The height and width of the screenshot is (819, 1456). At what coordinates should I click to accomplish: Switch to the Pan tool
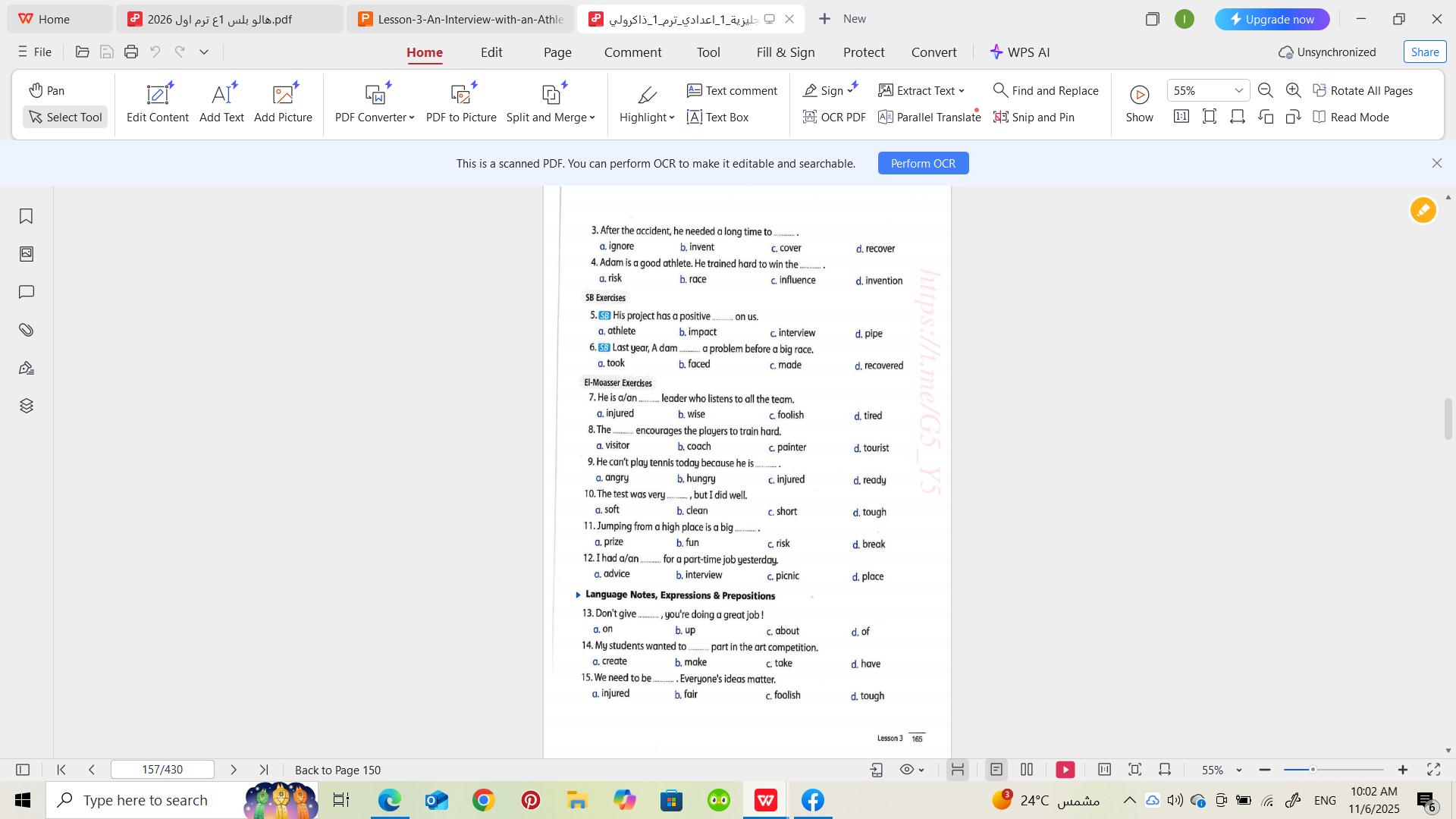(47, 90)
